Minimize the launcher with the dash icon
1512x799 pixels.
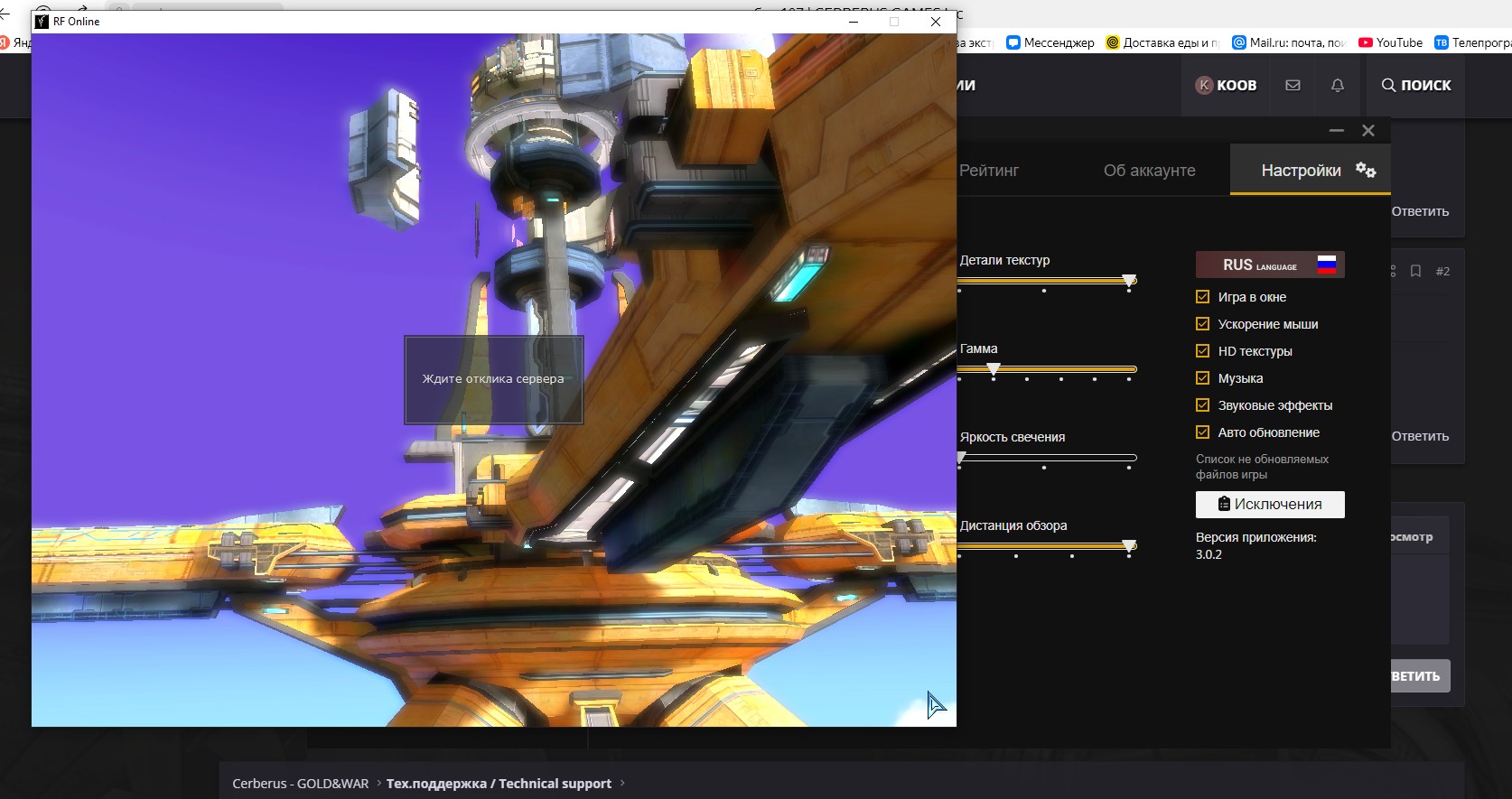click(1337, 131)
